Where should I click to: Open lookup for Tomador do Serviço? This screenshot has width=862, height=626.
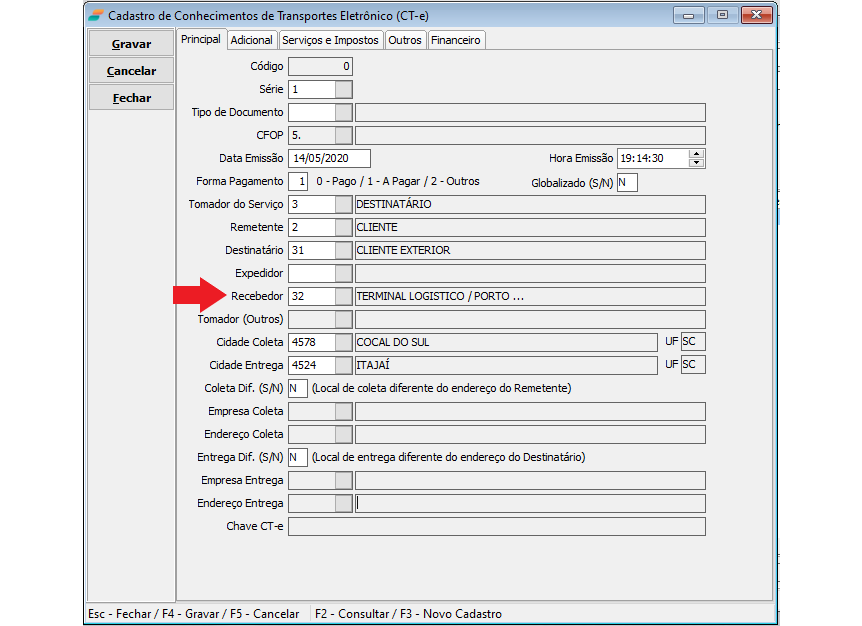(343, 204)
